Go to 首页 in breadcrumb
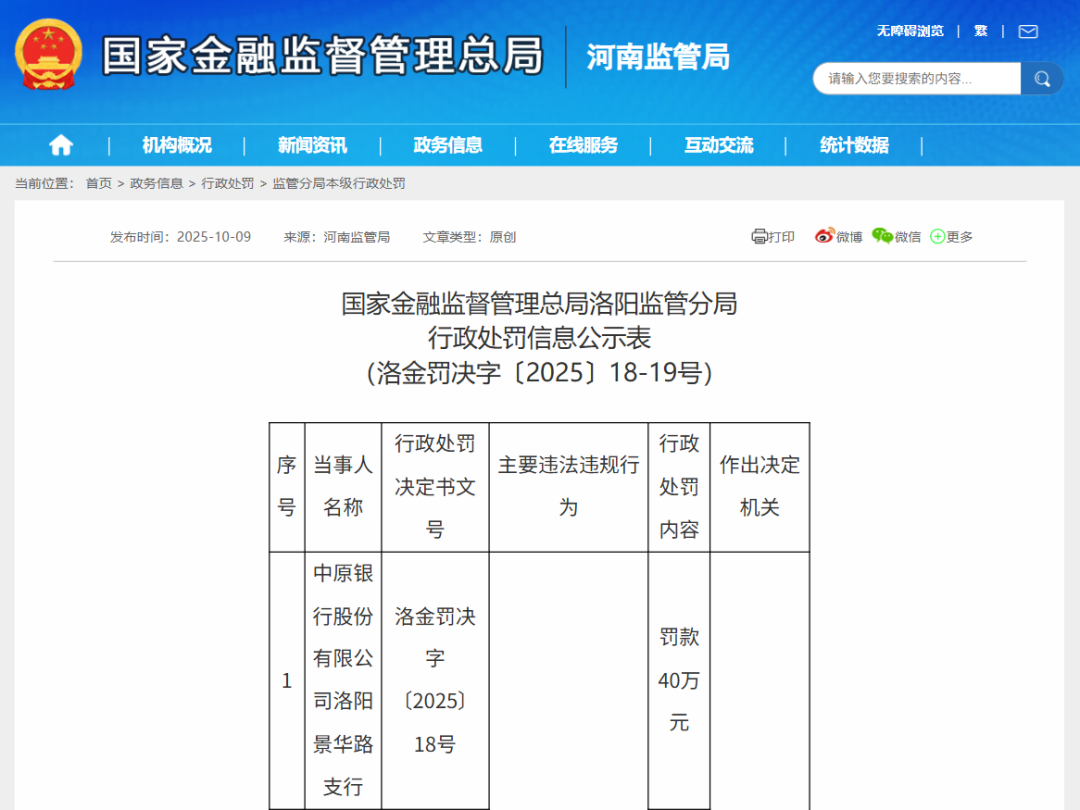 tap(98, 183)
